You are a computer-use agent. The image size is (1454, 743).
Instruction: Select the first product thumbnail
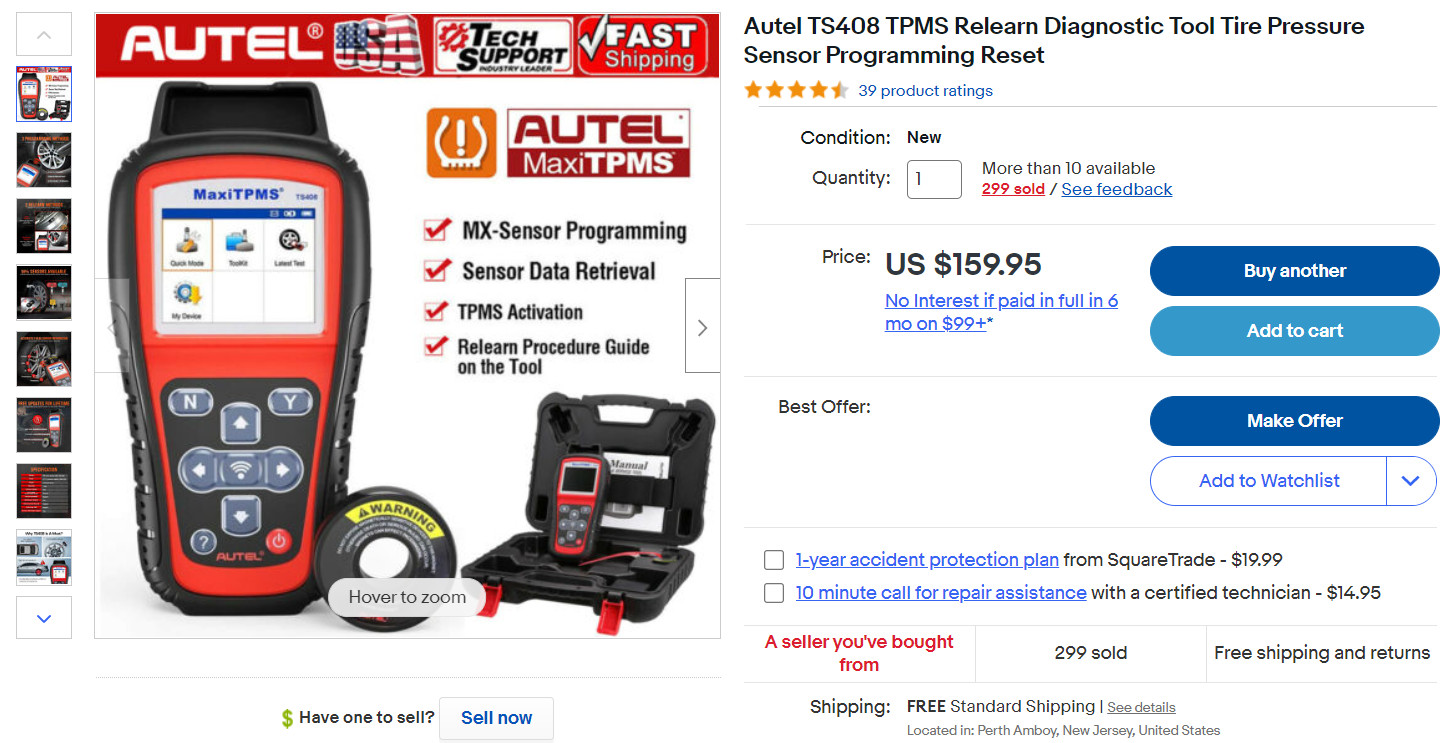coord(44,94)
